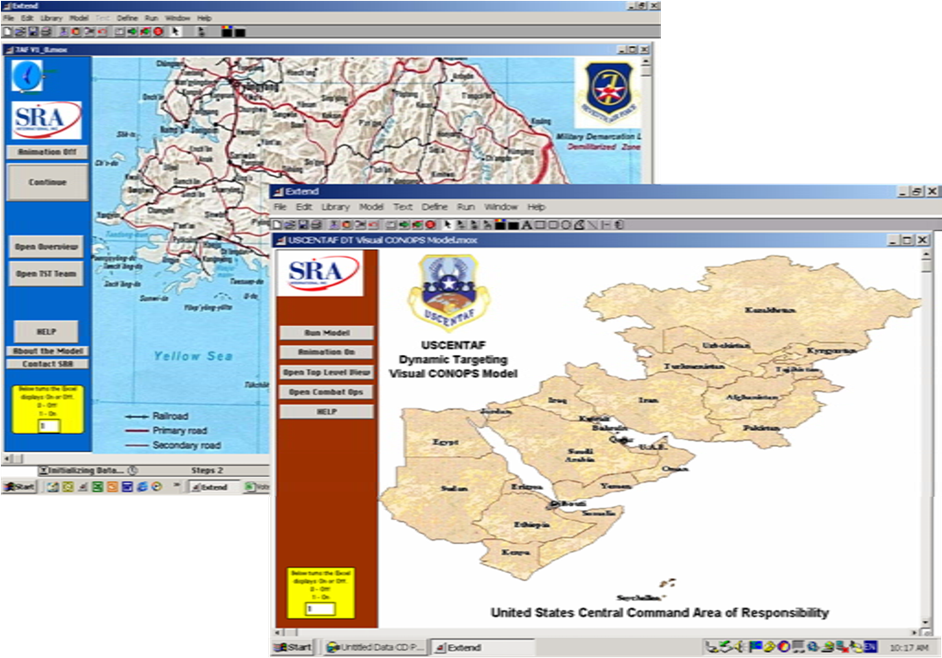Click Print icon in back Extend toolbar
This screenshot has height=658, width=942.
[46, 32]
